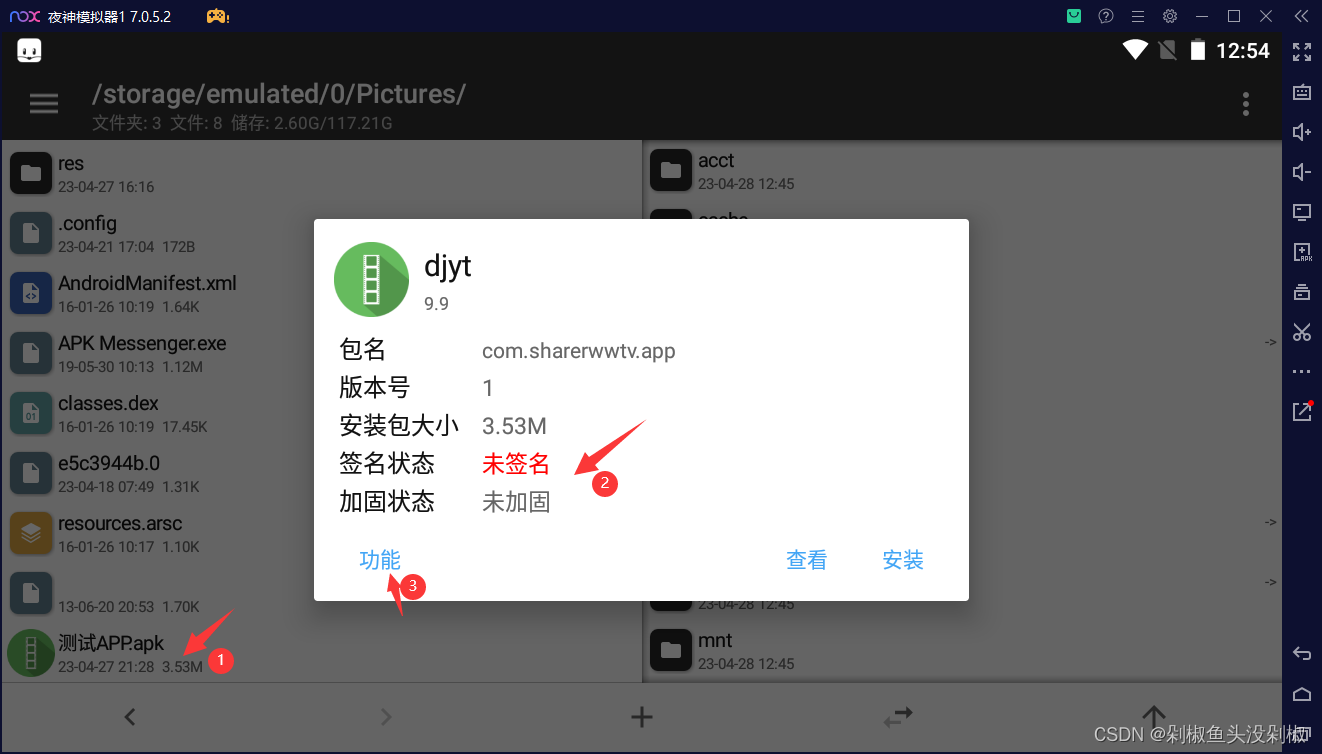Screen dimensions: 1322x754
Task: Go back with the left chevron
Action: click(x=129, y=716)
